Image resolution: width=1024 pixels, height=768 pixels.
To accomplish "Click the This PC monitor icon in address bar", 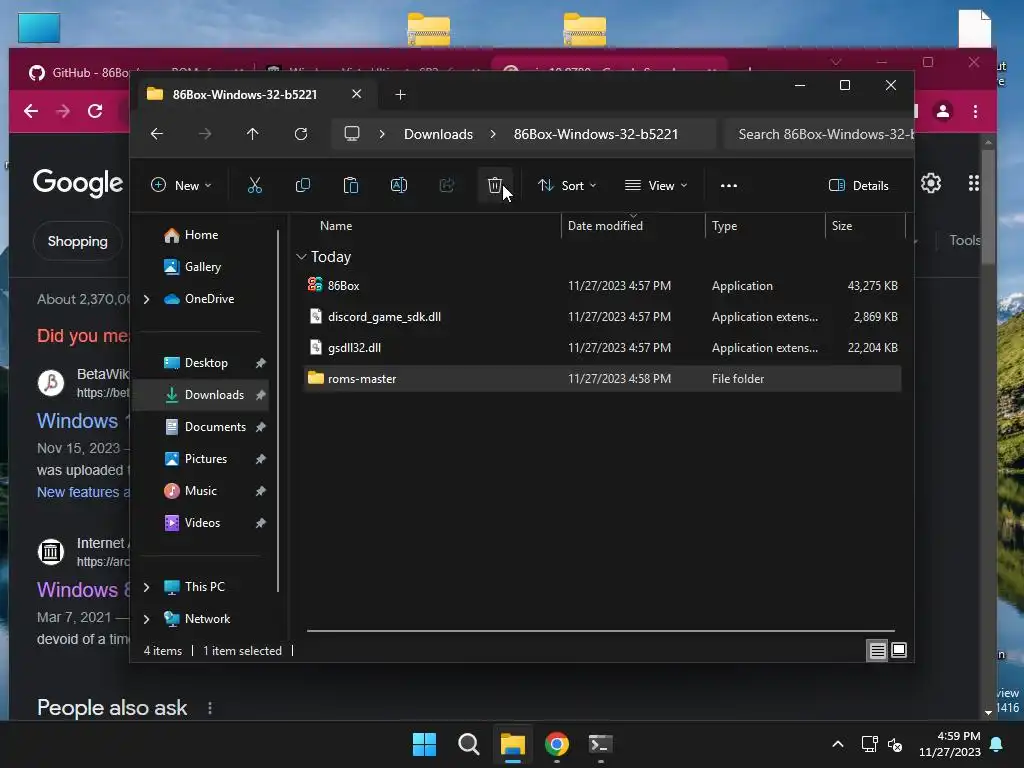I will tap(352, 134).
